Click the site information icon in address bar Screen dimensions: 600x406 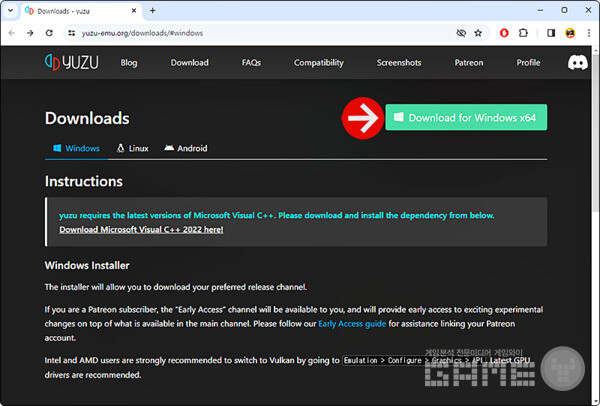[x=72, y=33]
